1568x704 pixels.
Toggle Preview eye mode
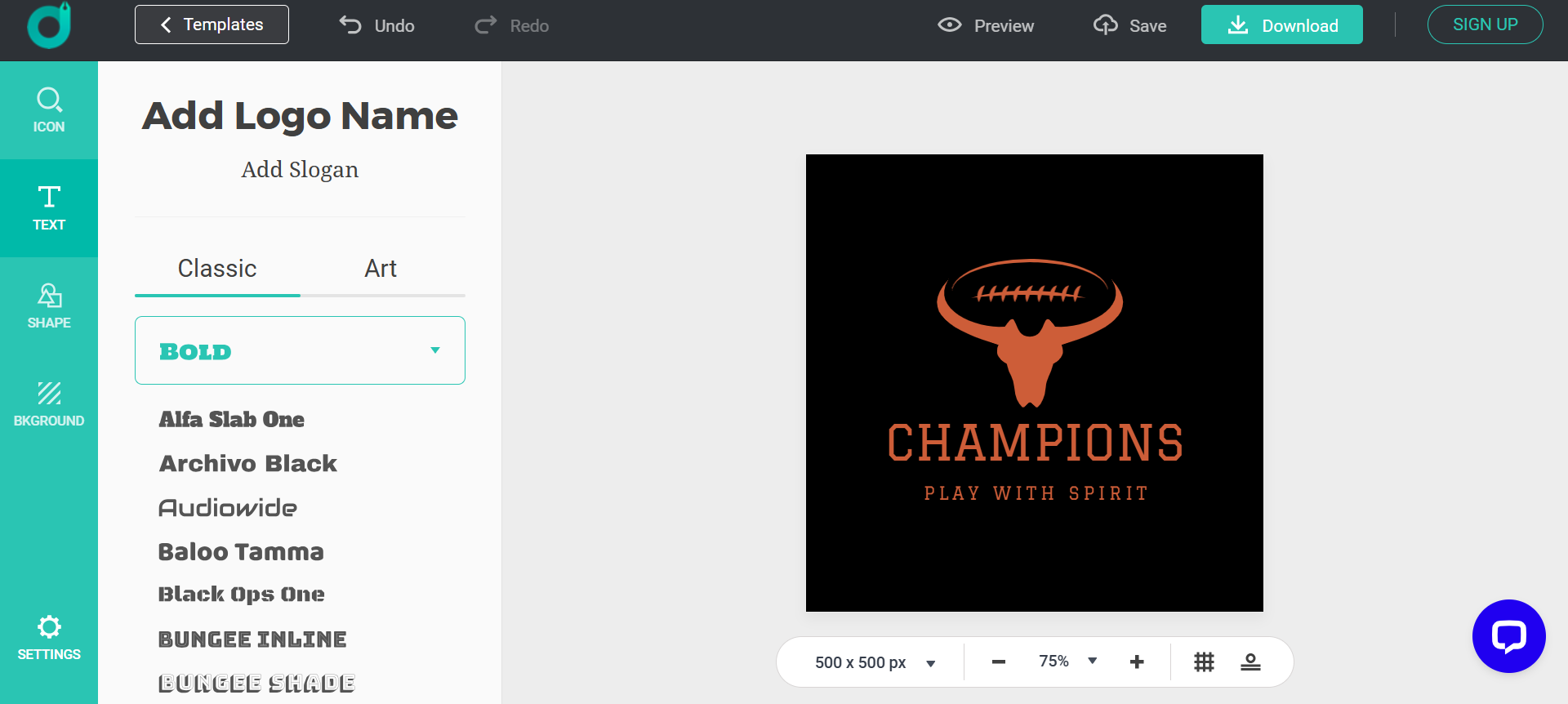(x=986, y=25)
